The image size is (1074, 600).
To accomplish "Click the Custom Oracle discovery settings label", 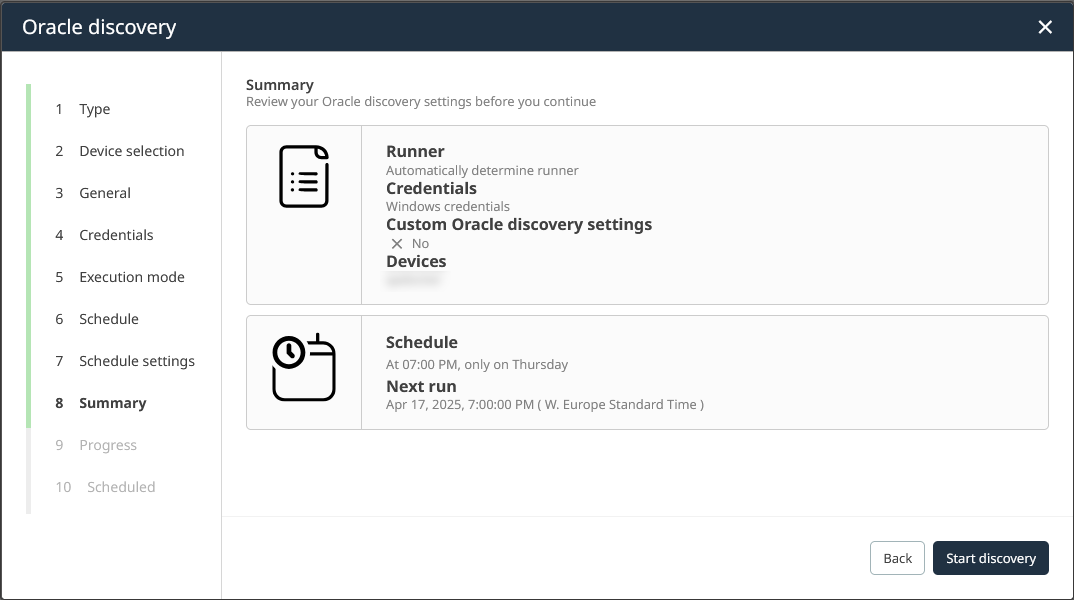I will click(x=519, y=224).
